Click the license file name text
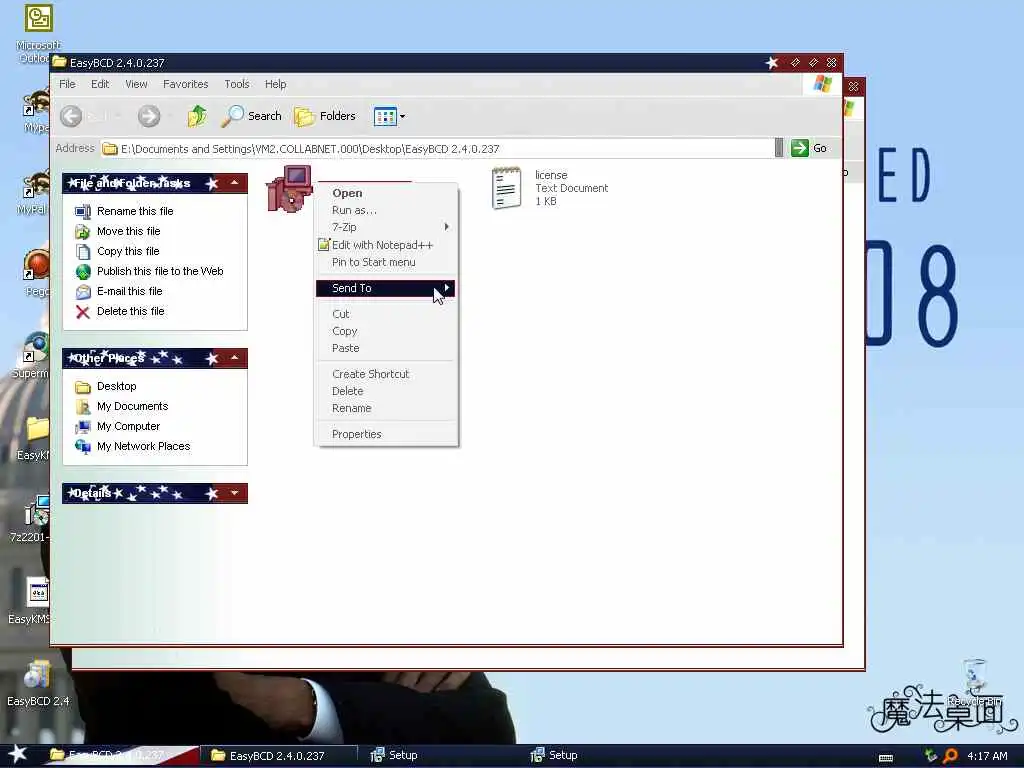This screenshot has height=768, width=1024. point(551,175)
